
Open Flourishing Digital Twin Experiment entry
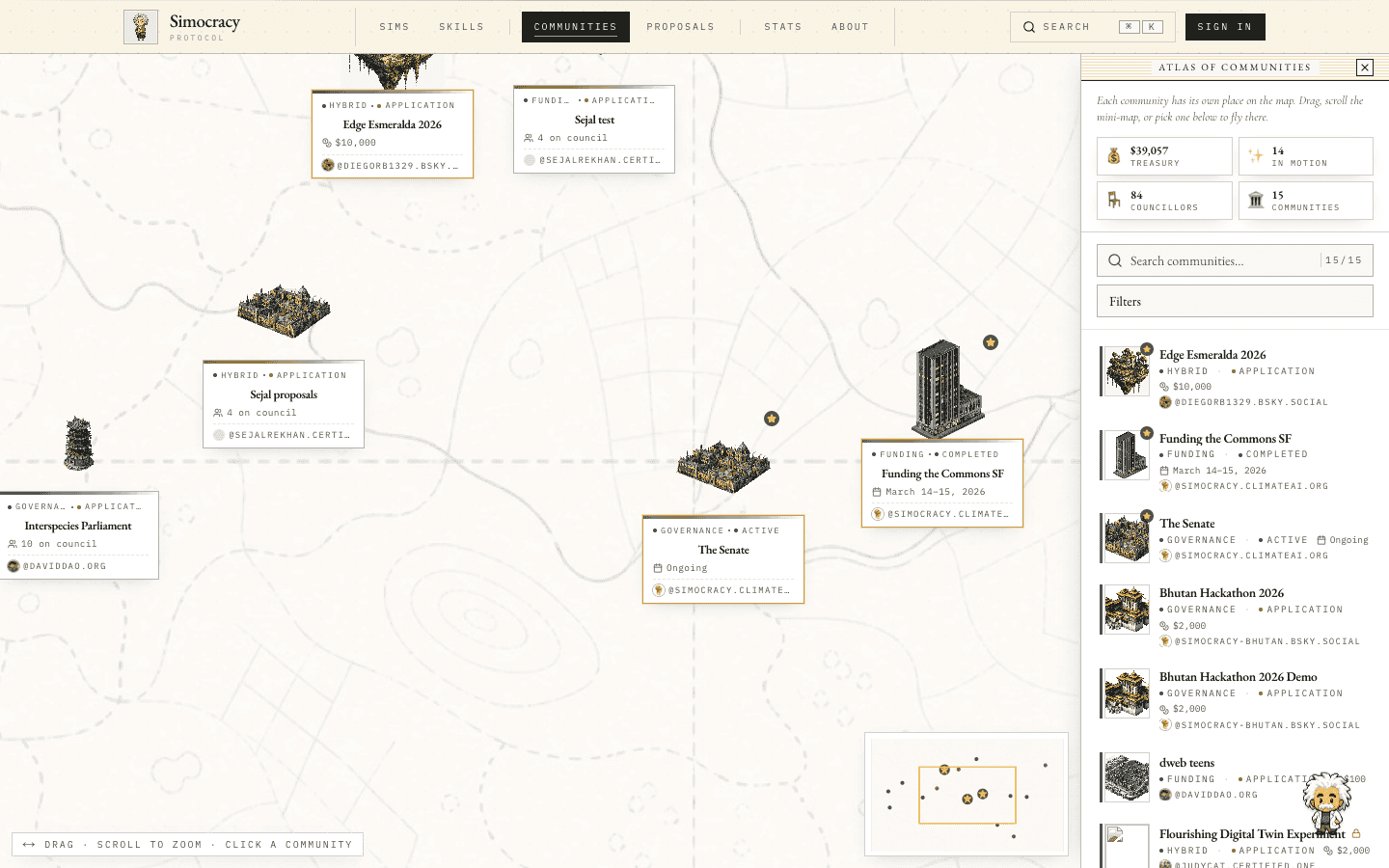(x=1235, y=845)
